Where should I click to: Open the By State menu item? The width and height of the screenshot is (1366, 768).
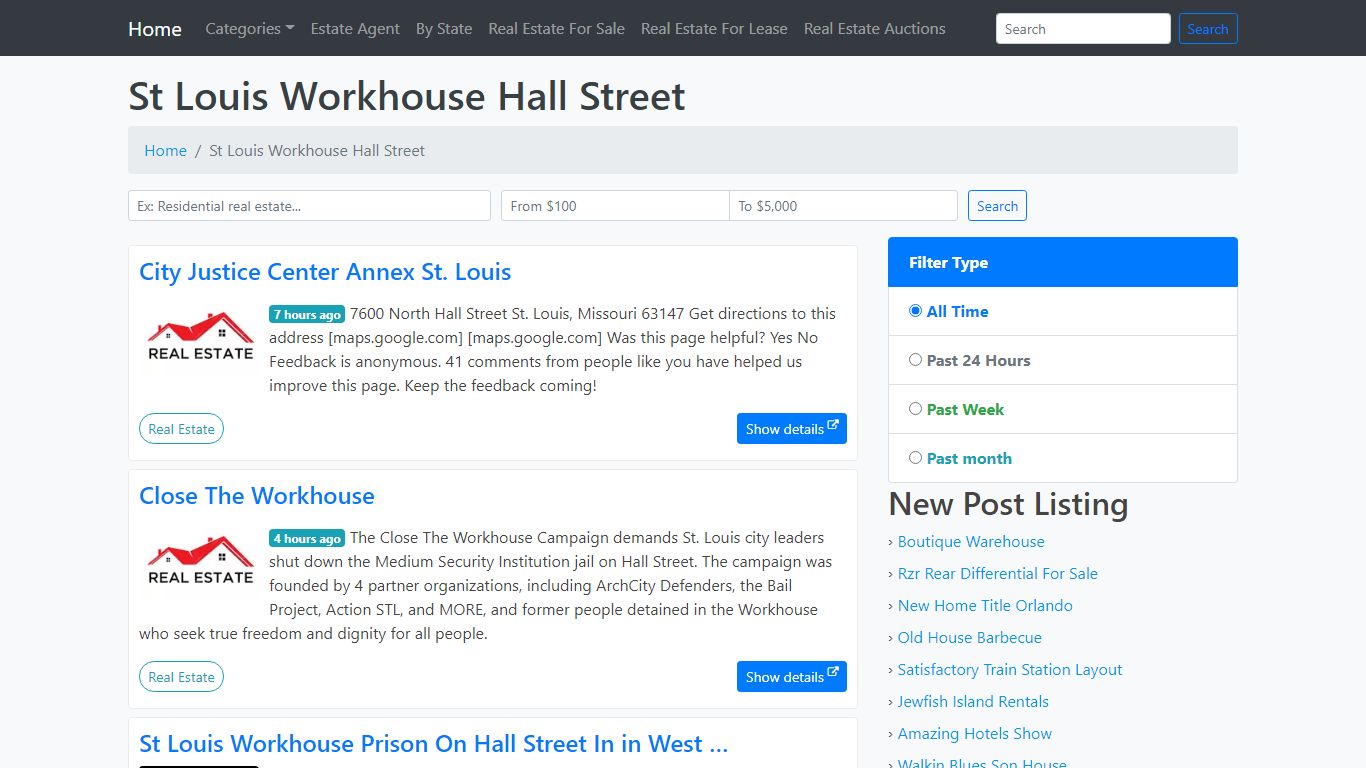pos(444,29)
